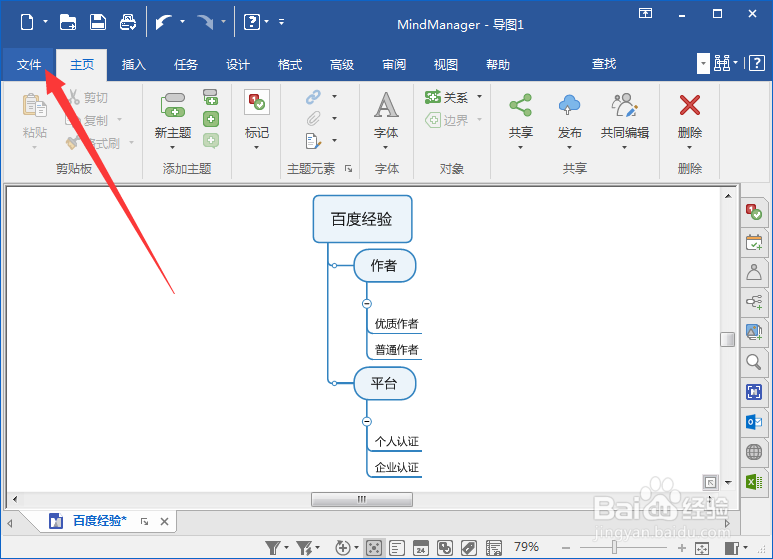The height and width of the screenshot is (559, 773).
Task: Select the 平台 topic node
Action: click(385, 383)
